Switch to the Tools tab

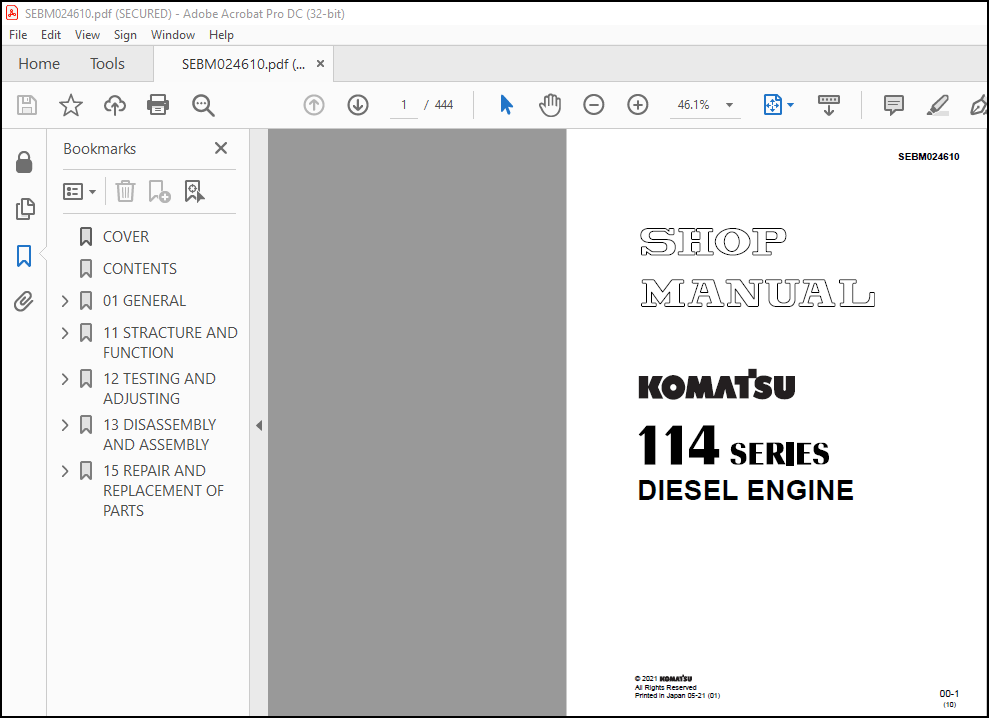click(107, 64)
